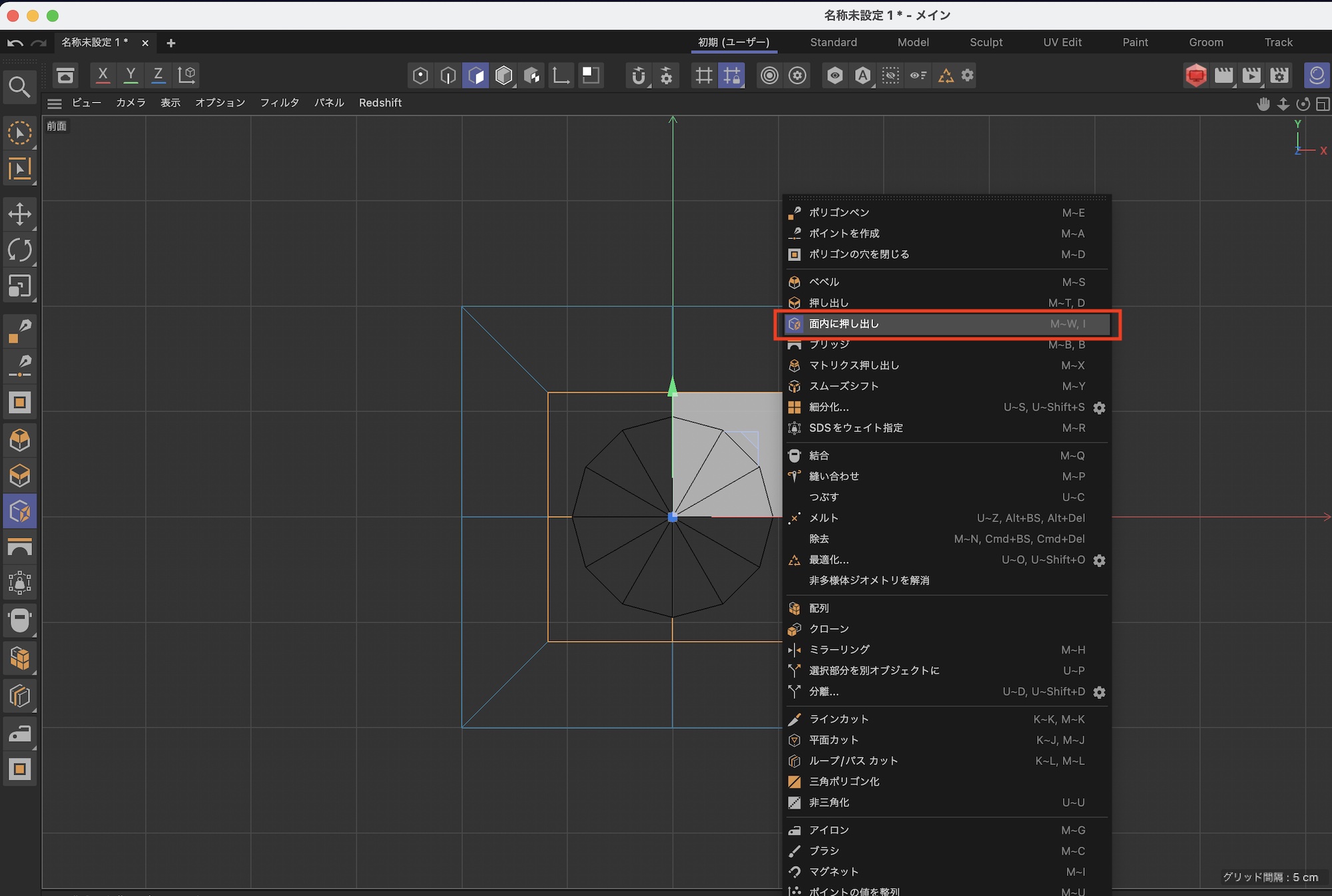Click the Scale tool icon

20,286
